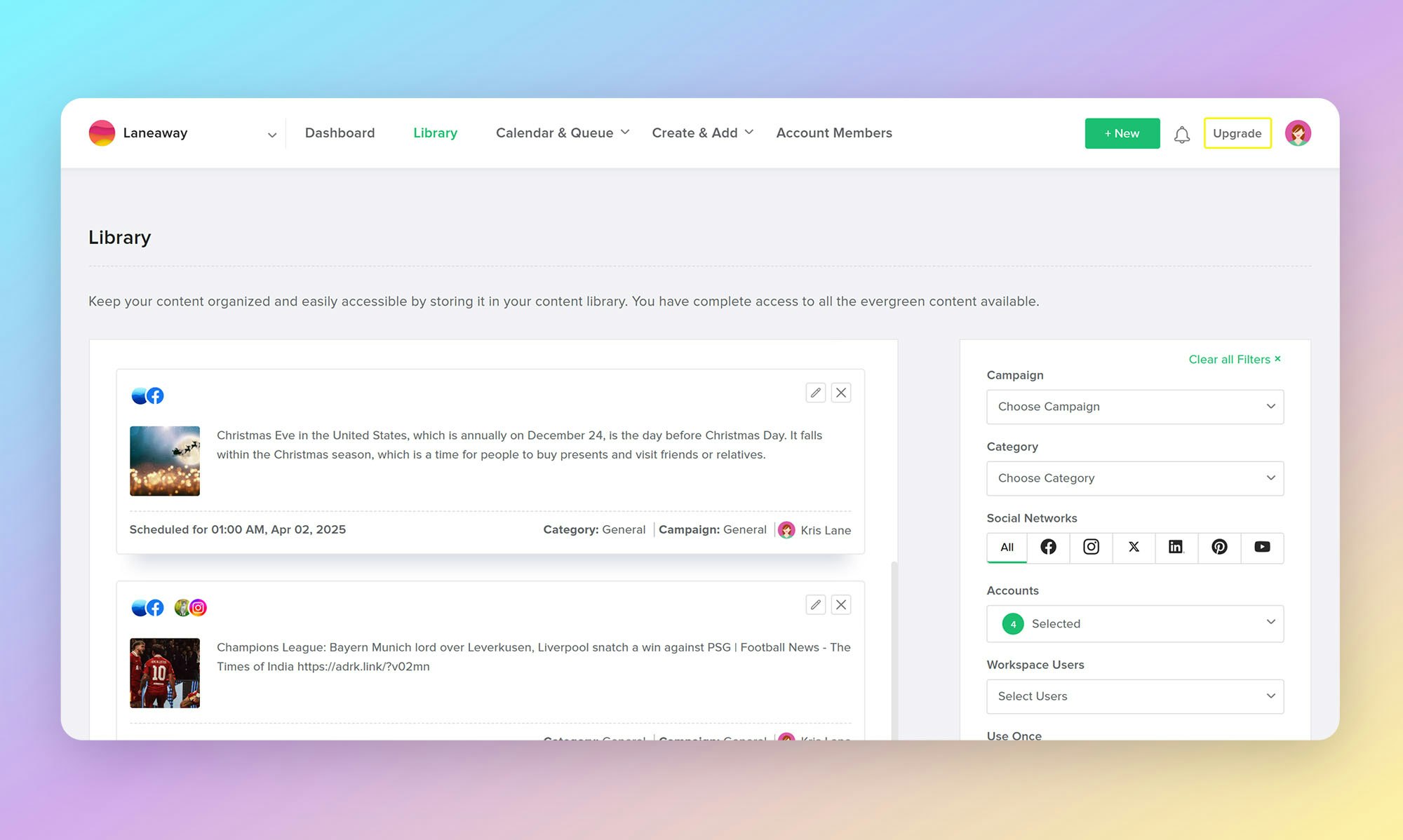Click the + New button
This screenshot has width=1403, height=840.
click(1122, 133)
